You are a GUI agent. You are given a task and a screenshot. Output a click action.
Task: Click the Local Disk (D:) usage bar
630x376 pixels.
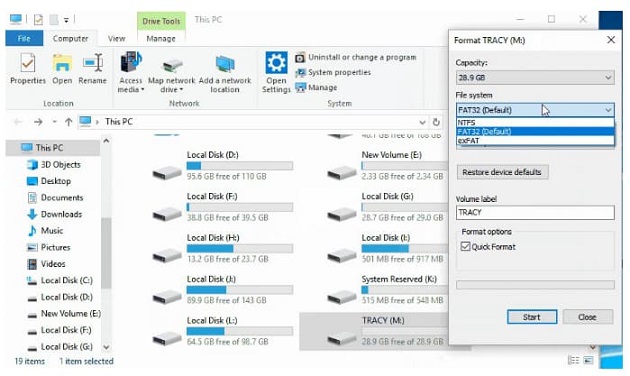(240, 166)
